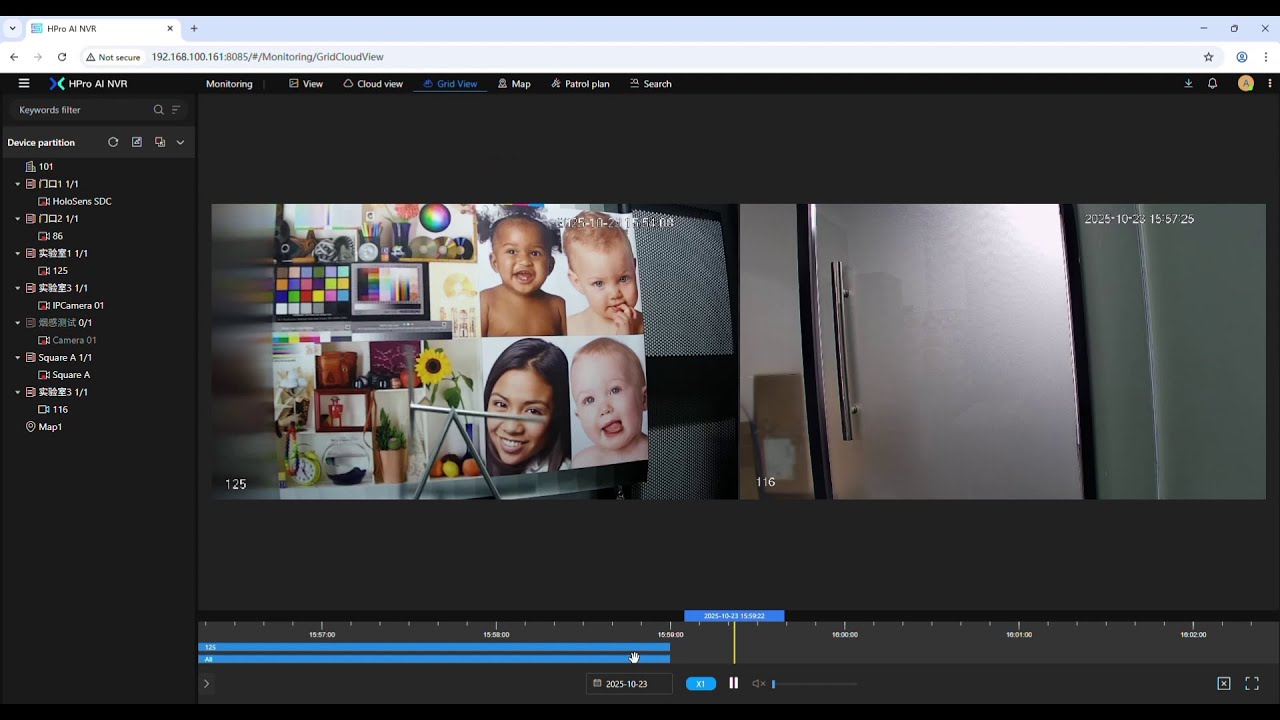Open the filter sort options icon
Screen dimensions: 1280x720
(176, 110)
